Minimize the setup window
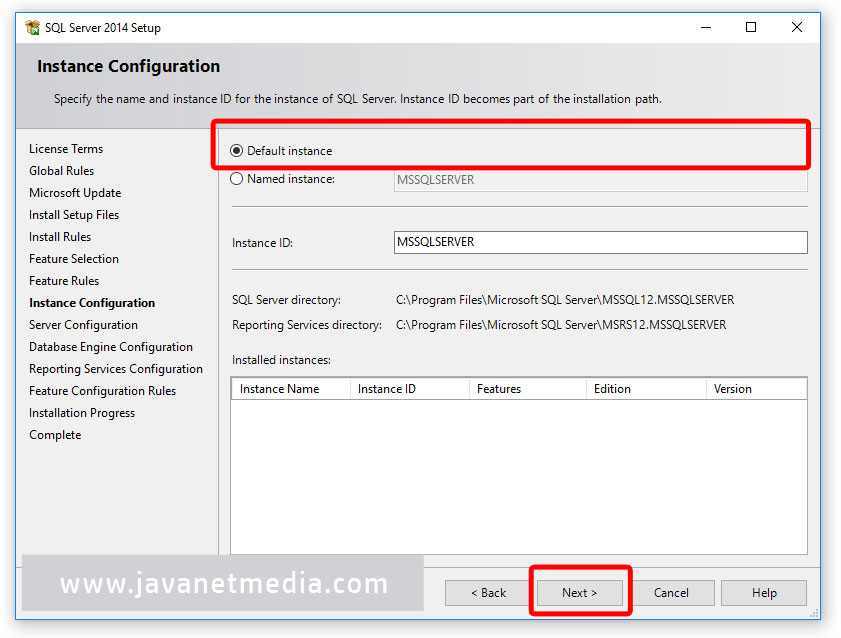The image size is (841, 638). coord(706,27)
